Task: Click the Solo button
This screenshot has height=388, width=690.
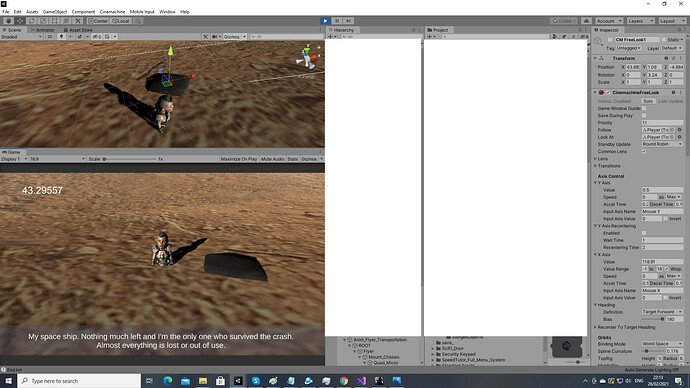Action: [x=648, y=101]
